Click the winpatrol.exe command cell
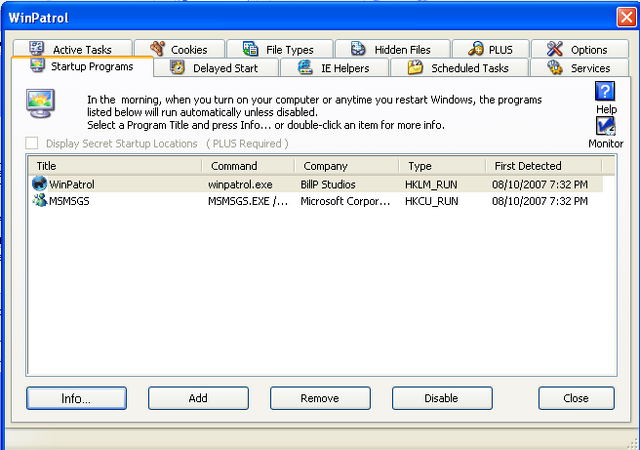This screenshot has width=640, height=450. point(240,185)
